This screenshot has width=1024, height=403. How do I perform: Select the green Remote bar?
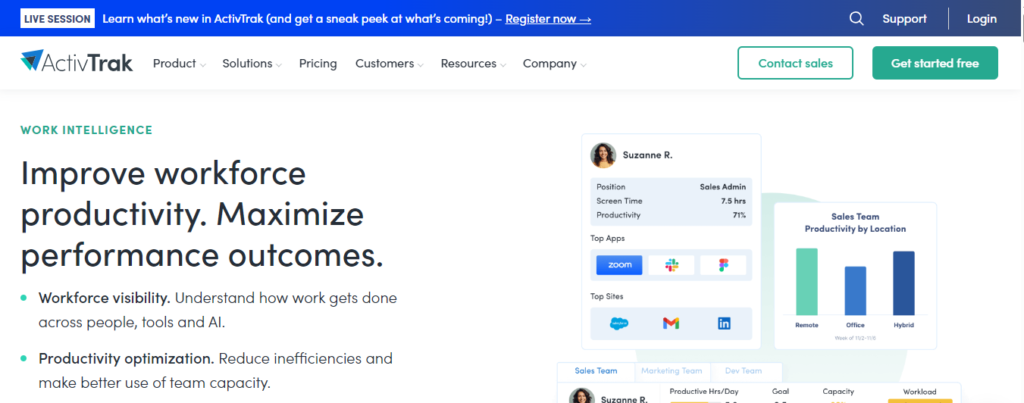(807, 282)
